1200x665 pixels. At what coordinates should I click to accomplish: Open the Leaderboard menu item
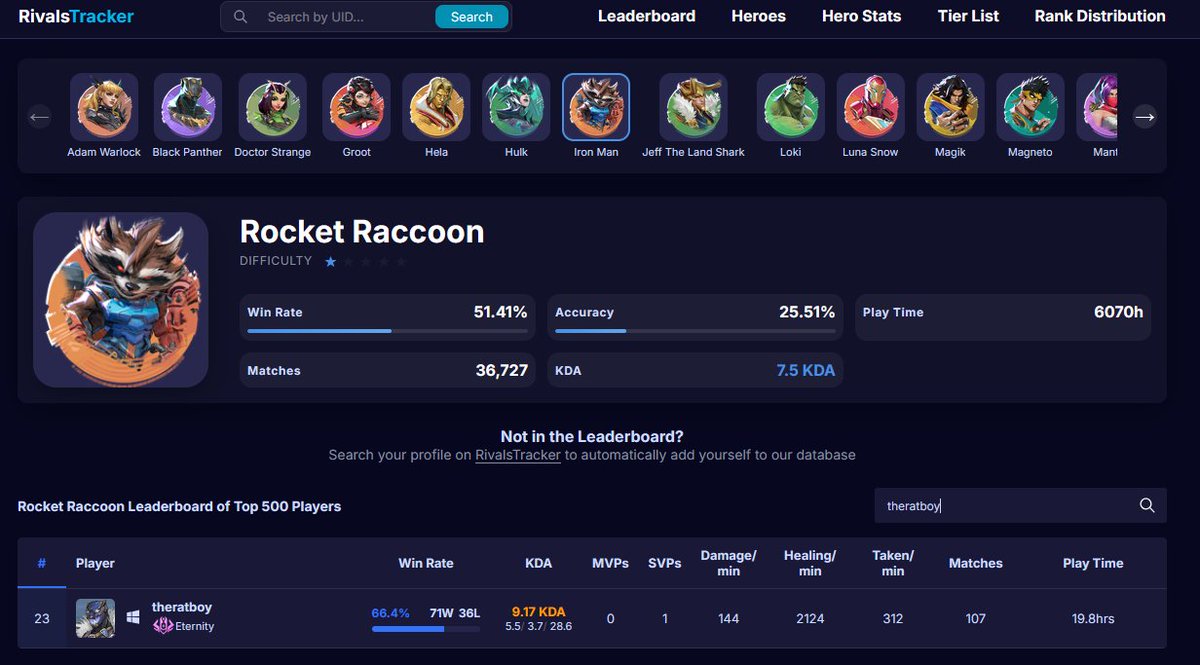(646, 16)
